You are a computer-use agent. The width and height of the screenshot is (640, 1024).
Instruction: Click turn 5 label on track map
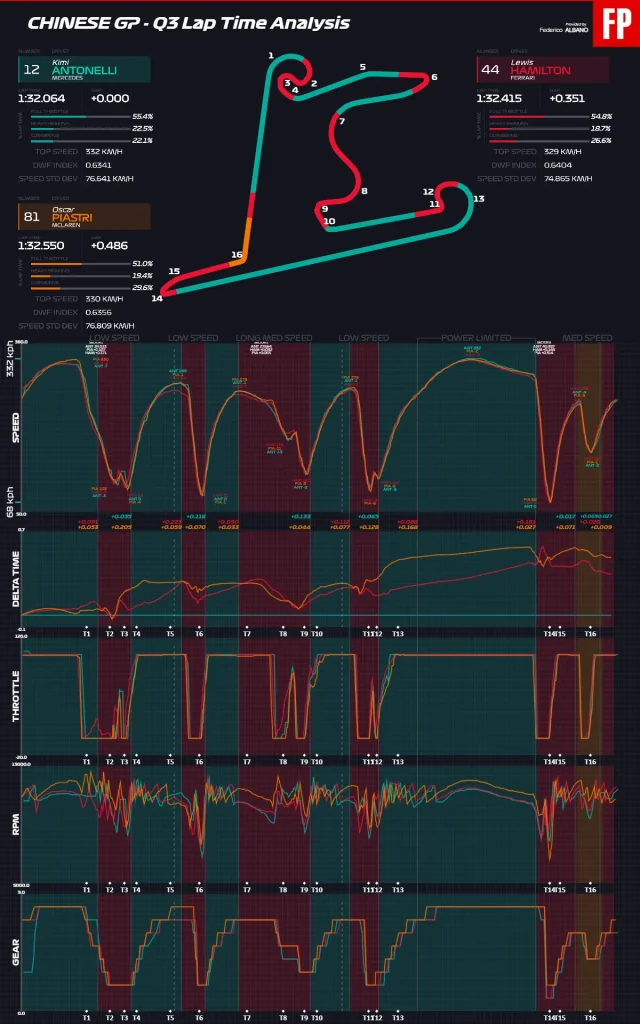[362, 67]
